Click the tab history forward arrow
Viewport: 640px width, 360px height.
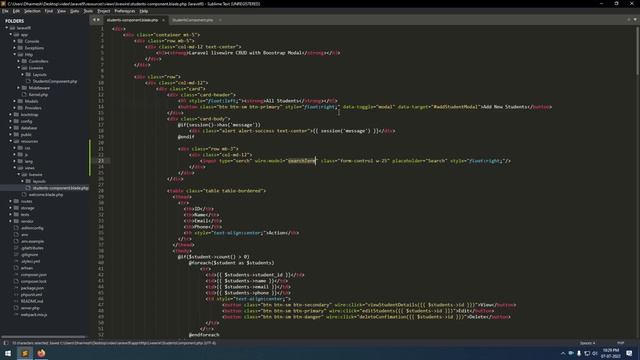[98, 20]
